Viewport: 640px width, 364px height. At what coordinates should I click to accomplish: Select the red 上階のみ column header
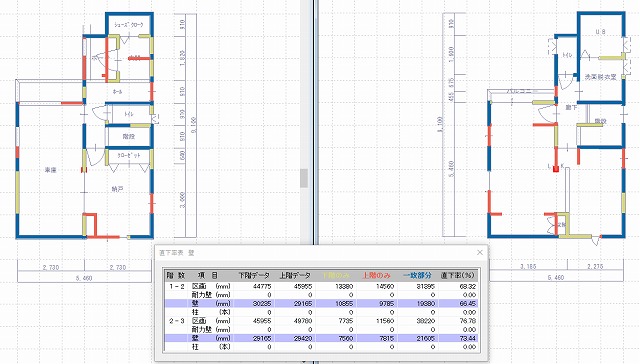coord(376,275)
